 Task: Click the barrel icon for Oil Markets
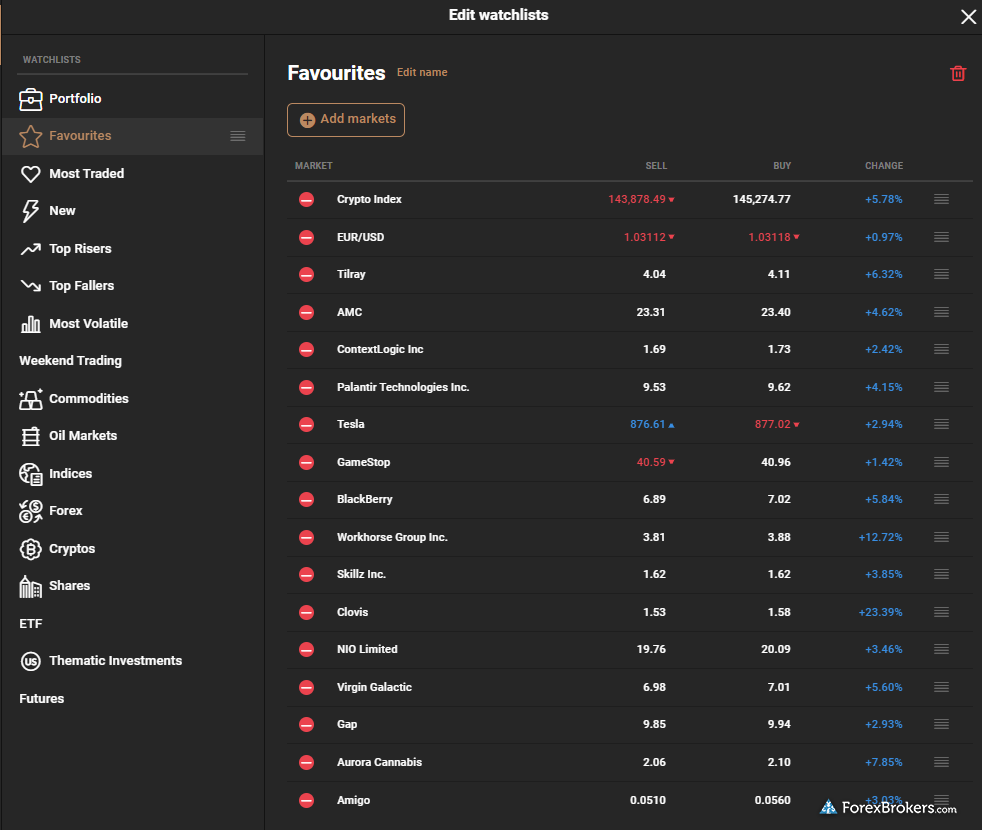point(31,437)
